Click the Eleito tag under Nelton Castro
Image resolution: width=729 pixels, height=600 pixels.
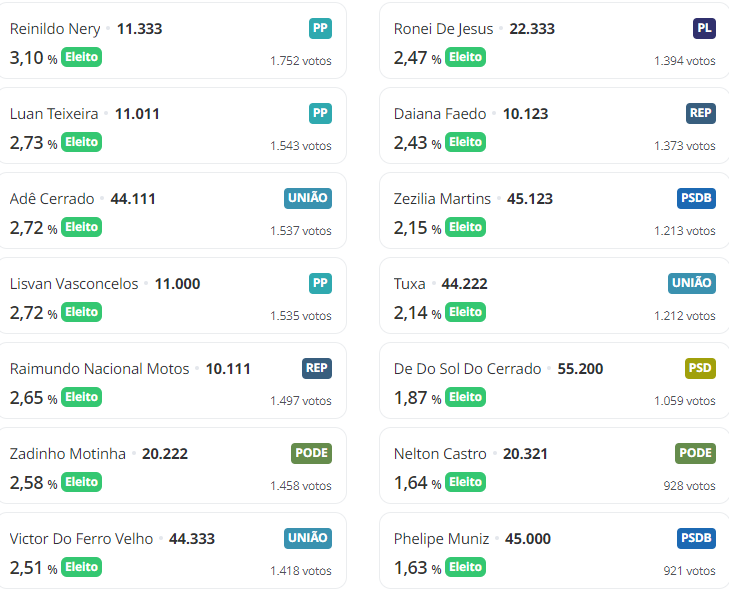click(x=466, y=482)
